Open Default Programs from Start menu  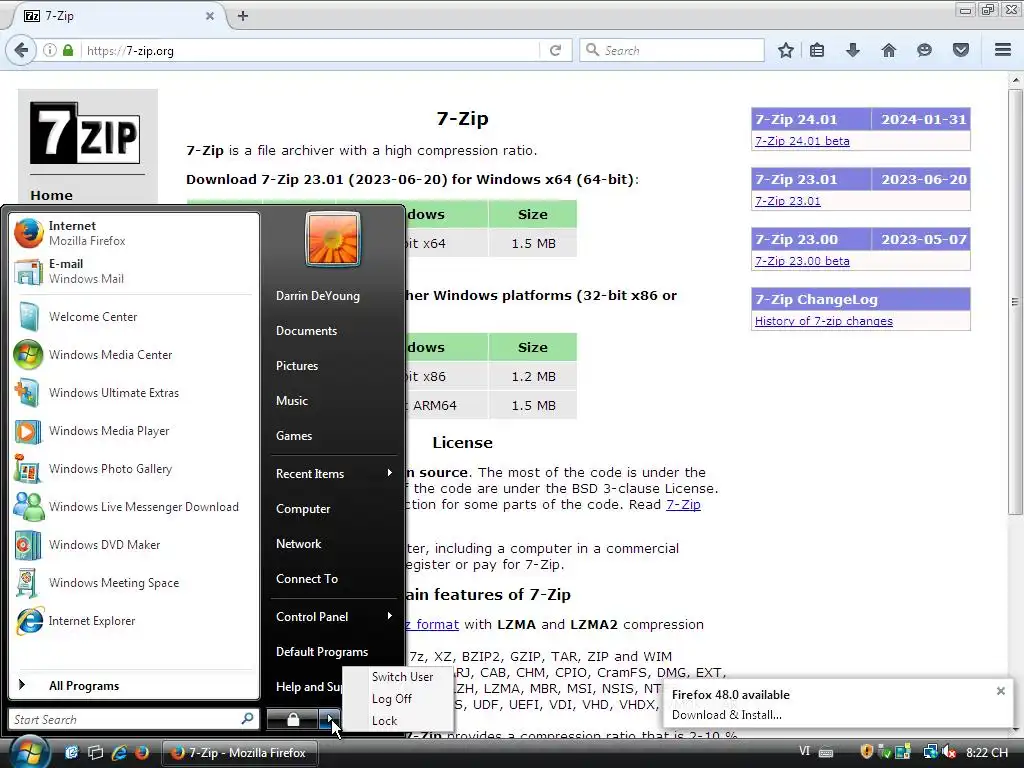(334, 652)
